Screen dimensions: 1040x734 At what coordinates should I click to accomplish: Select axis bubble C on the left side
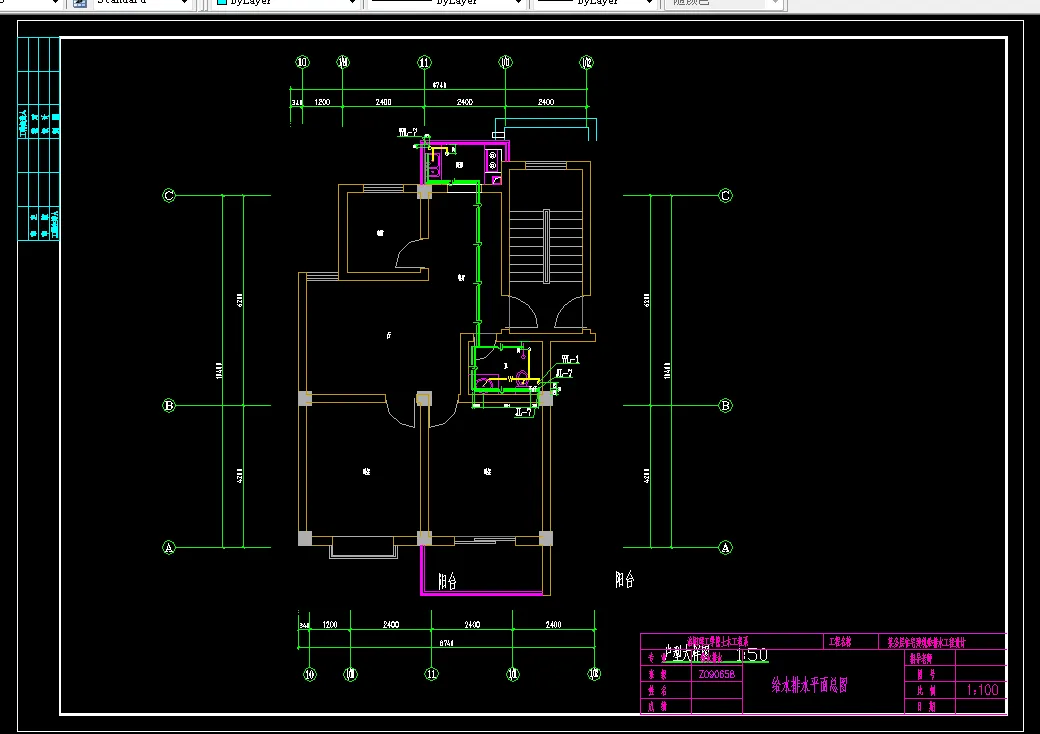point(169,196)
